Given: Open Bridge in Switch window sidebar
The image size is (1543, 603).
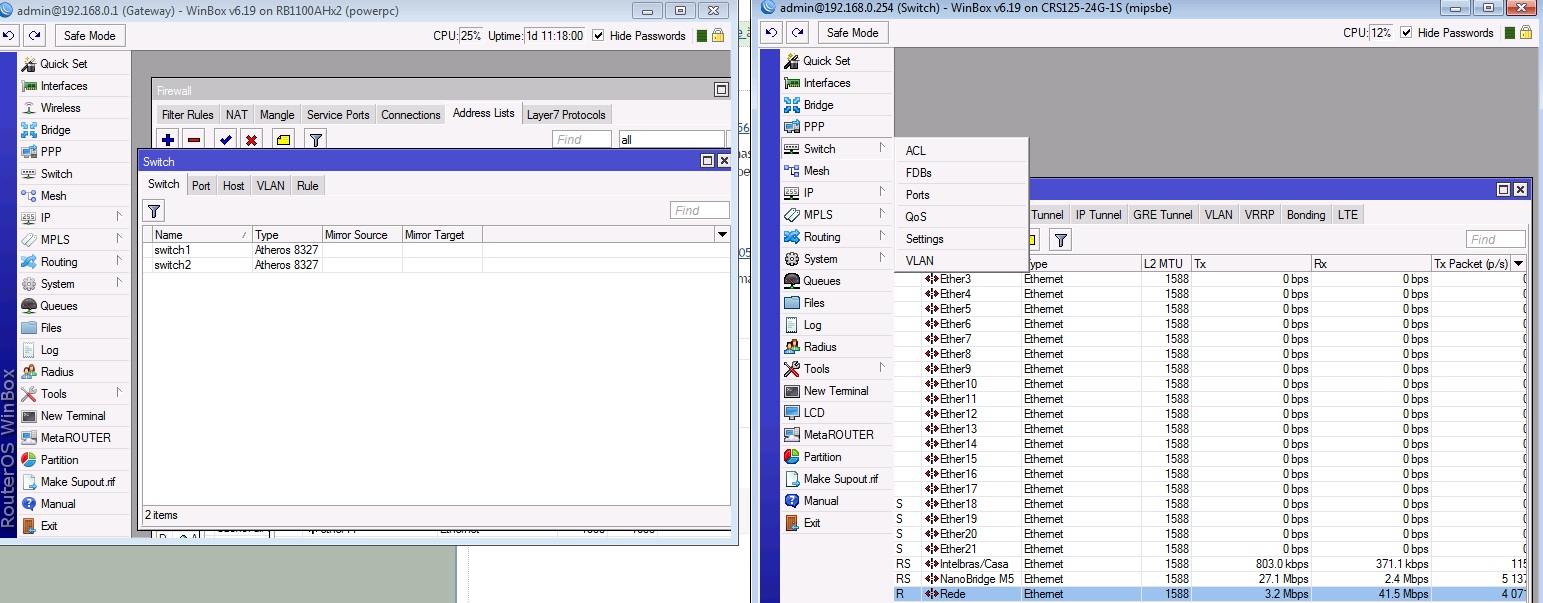Looking at the screenshot, I should coord(818,105).
